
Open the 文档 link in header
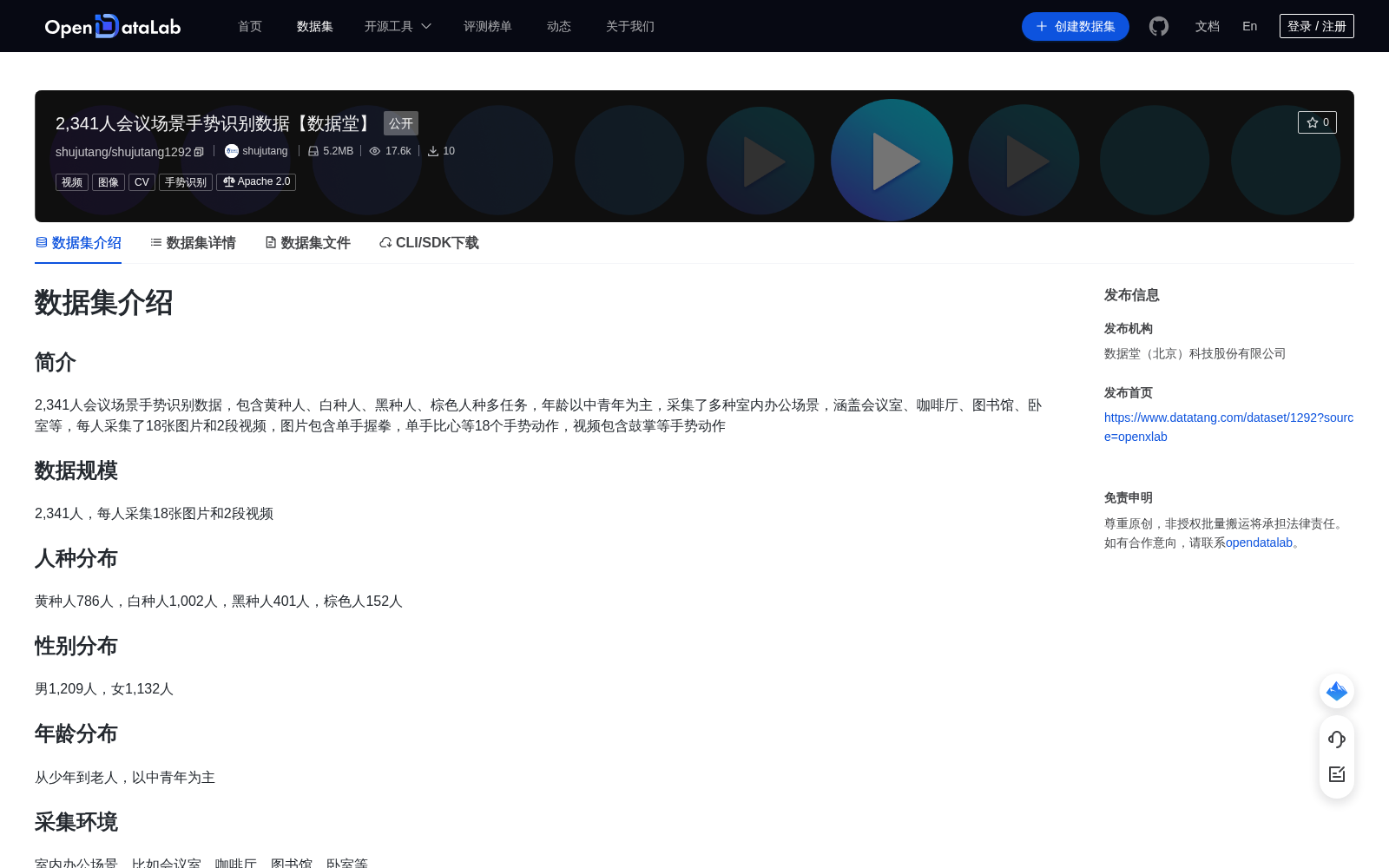(x=1208, y=27)
